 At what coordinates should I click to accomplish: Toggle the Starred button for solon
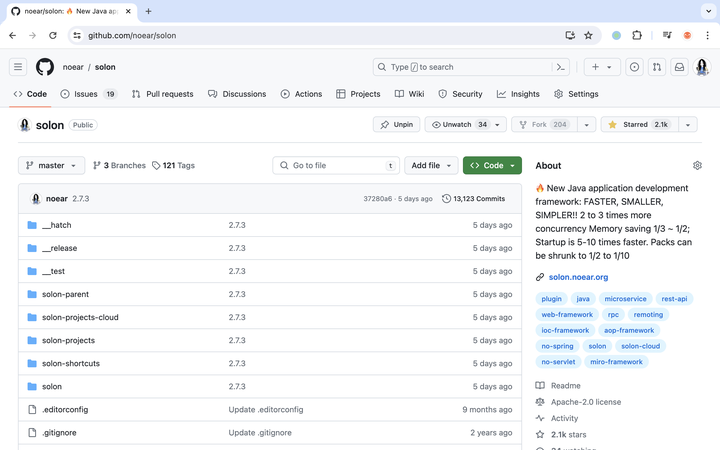point(638,125)
